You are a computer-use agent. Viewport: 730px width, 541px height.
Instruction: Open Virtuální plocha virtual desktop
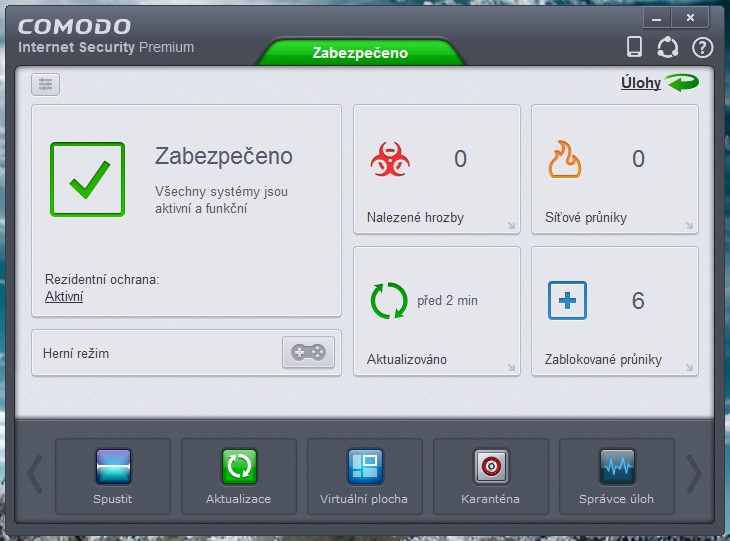(364, 467)
